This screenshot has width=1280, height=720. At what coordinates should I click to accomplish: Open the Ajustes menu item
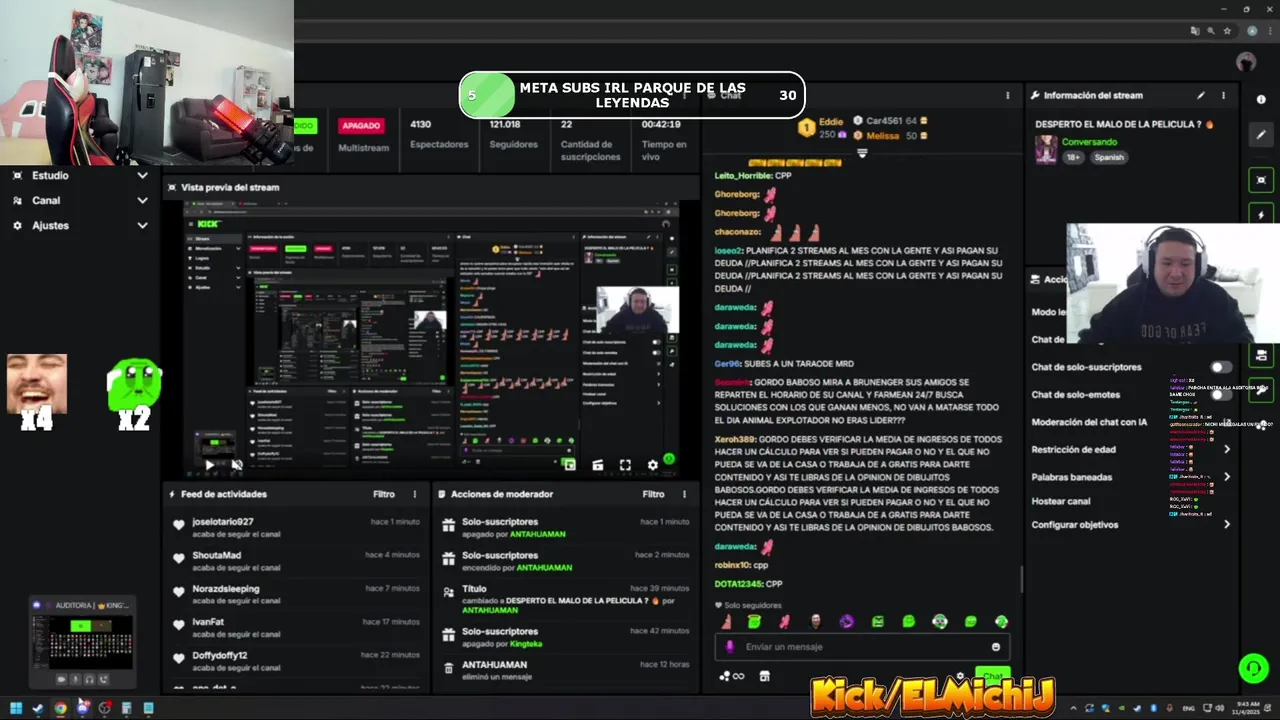coord(50,226)
